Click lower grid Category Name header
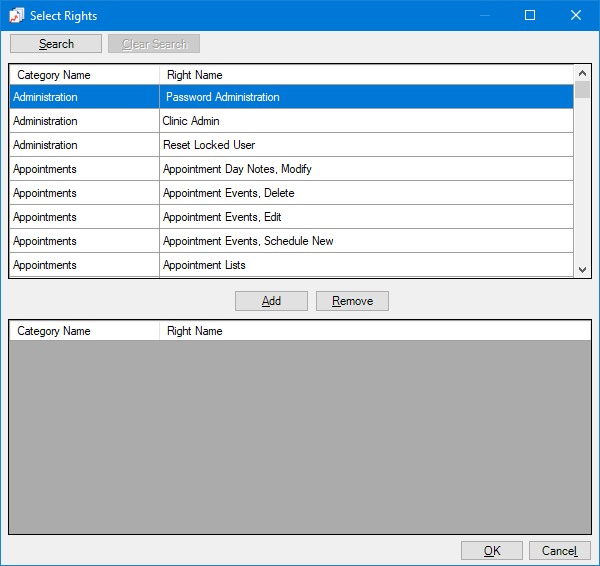The height and width of the screenshot is (566, 600). point(84,331)
